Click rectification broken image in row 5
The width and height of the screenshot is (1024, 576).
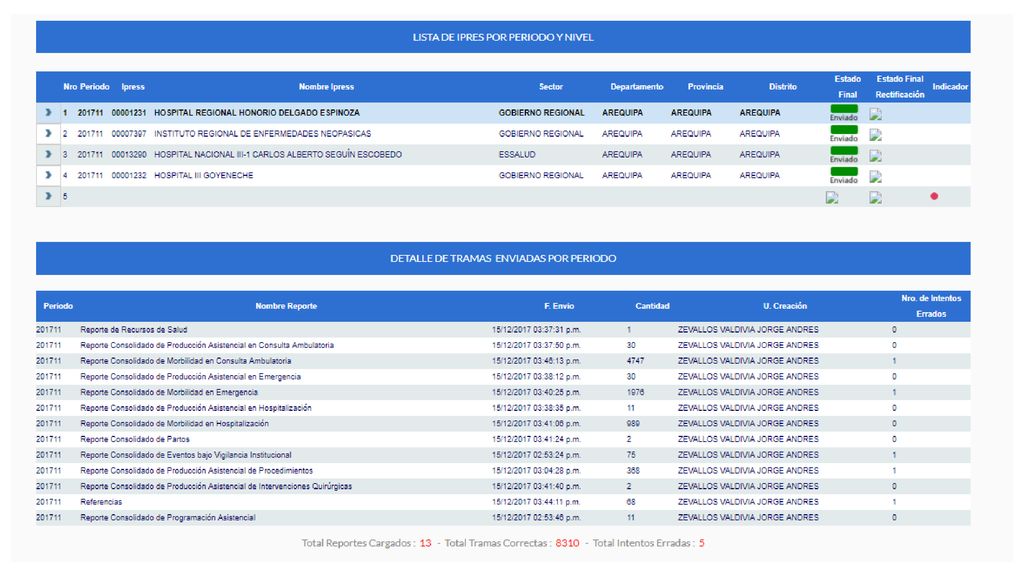point(876,198)
